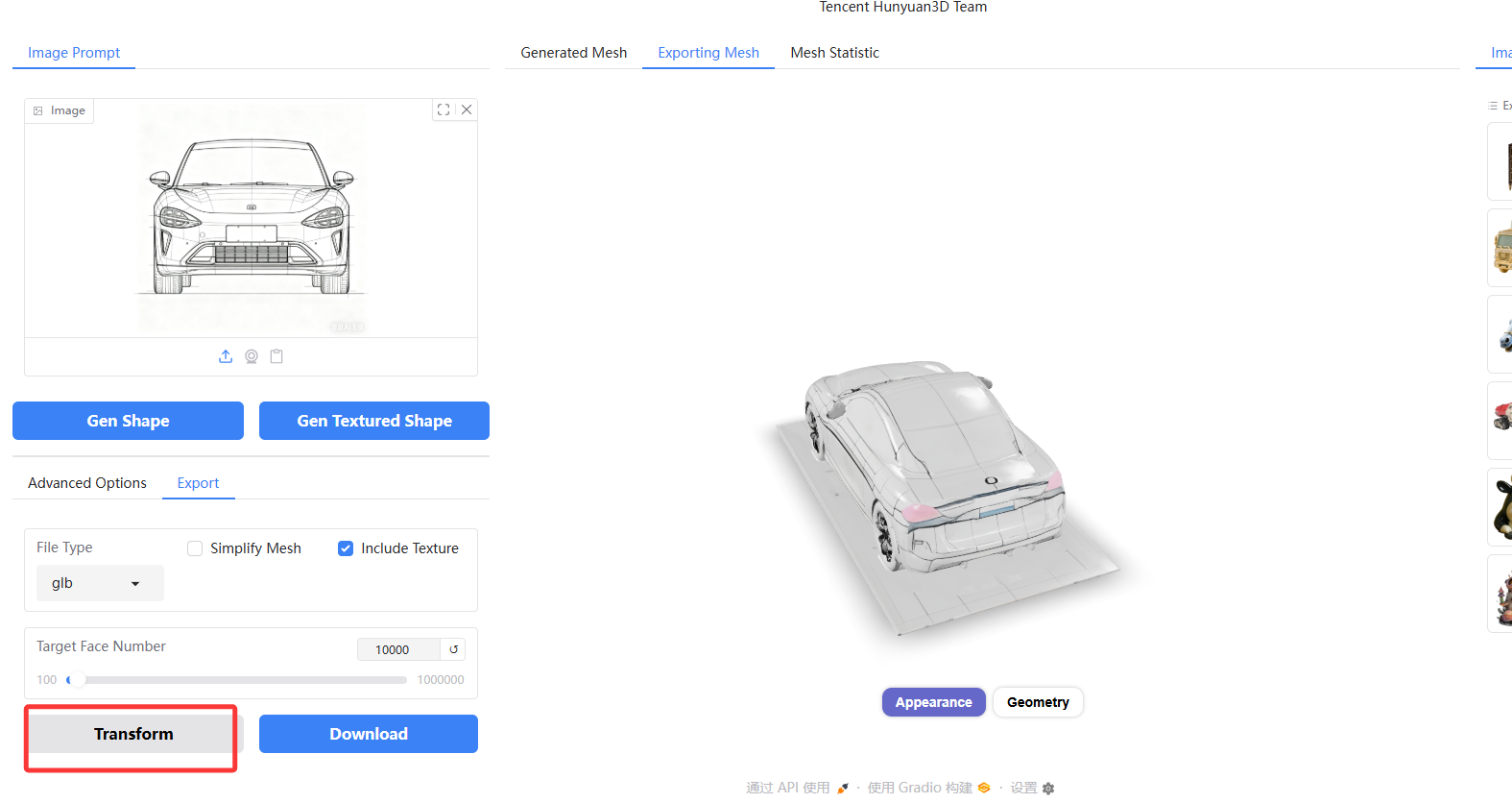The width and height of the screenshot is (1512, 803).
Task: Remove the uploaded car image
Action: pos(467,109)
